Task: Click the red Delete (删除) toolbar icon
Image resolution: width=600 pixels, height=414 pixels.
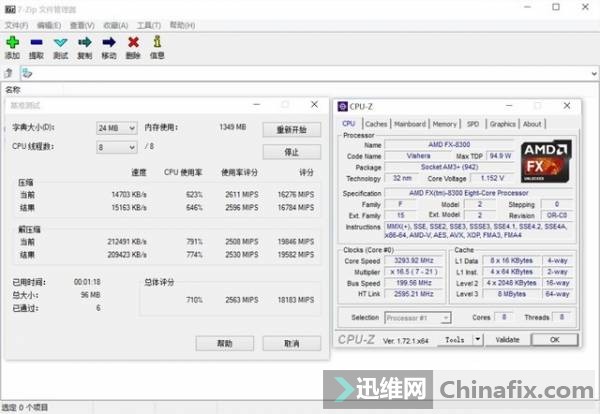Action: tap(133, 42)
